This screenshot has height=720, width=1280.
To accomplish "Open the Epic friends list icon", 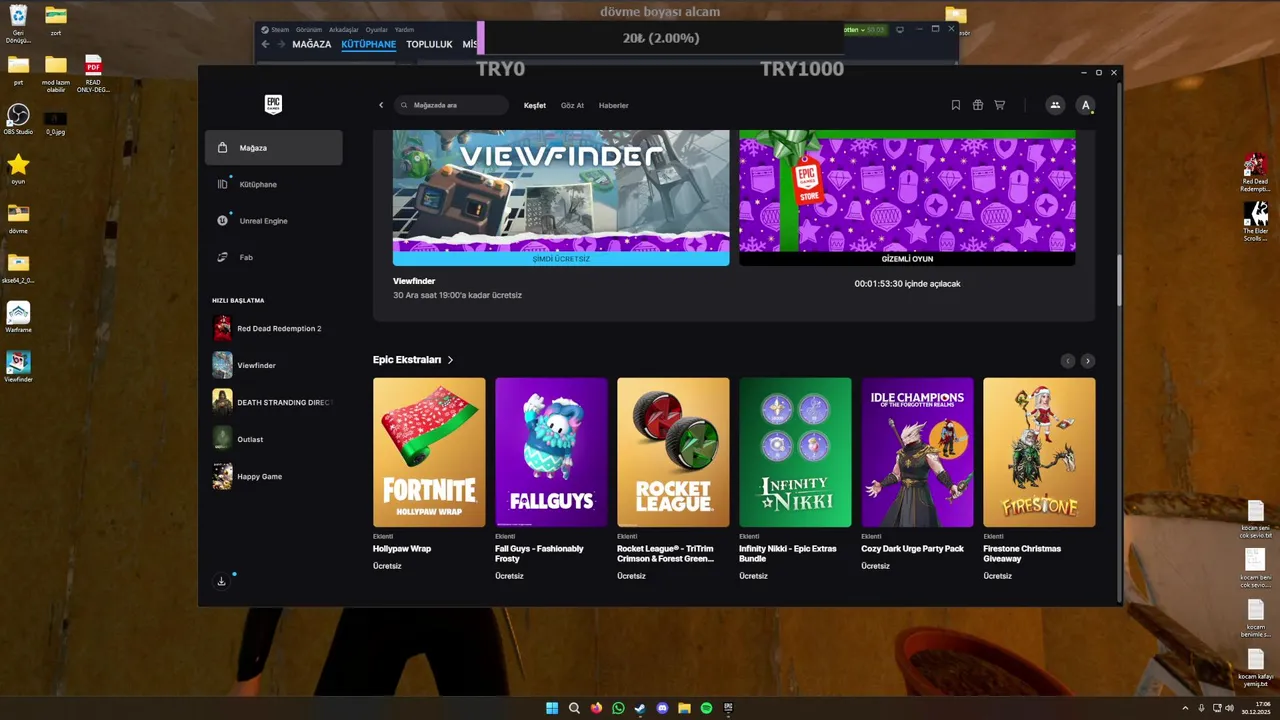I will (x=1055, y=105).
